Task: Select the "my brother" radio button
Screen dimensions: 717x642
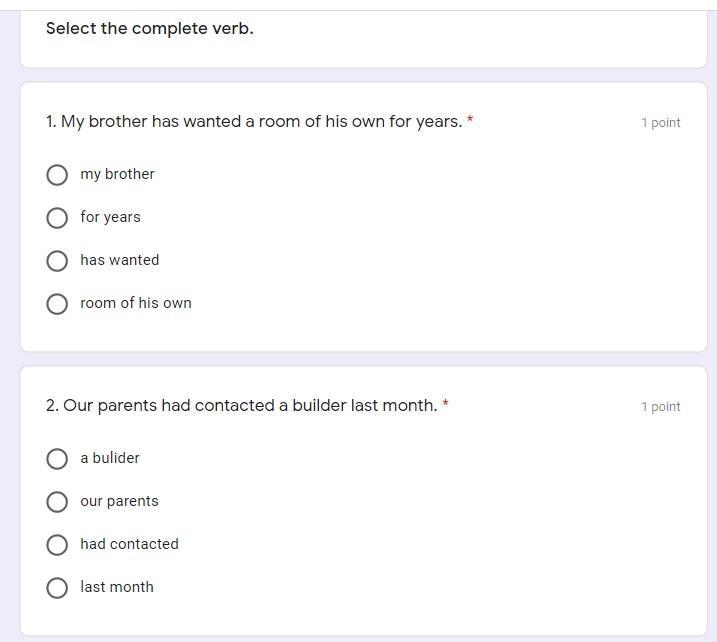Action: (57, 175)
